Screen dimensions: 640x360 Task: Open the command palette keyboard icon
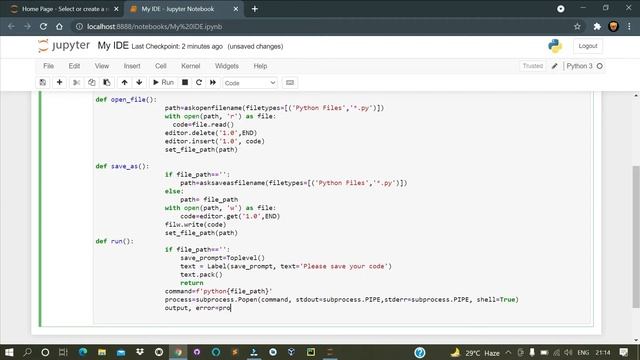290,83
